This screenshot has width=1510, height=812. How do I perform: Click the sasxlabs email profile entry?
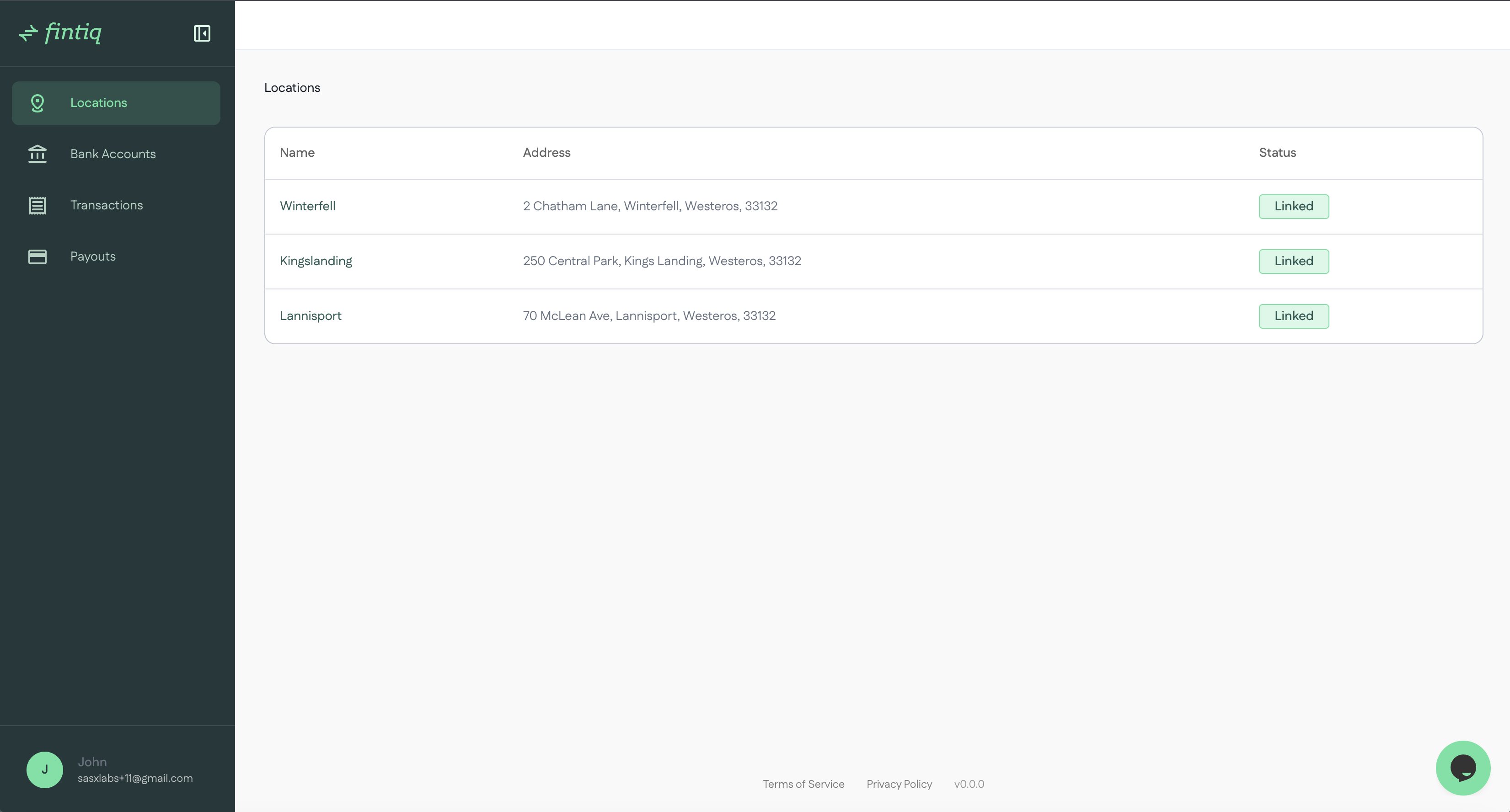pos(135,778)
